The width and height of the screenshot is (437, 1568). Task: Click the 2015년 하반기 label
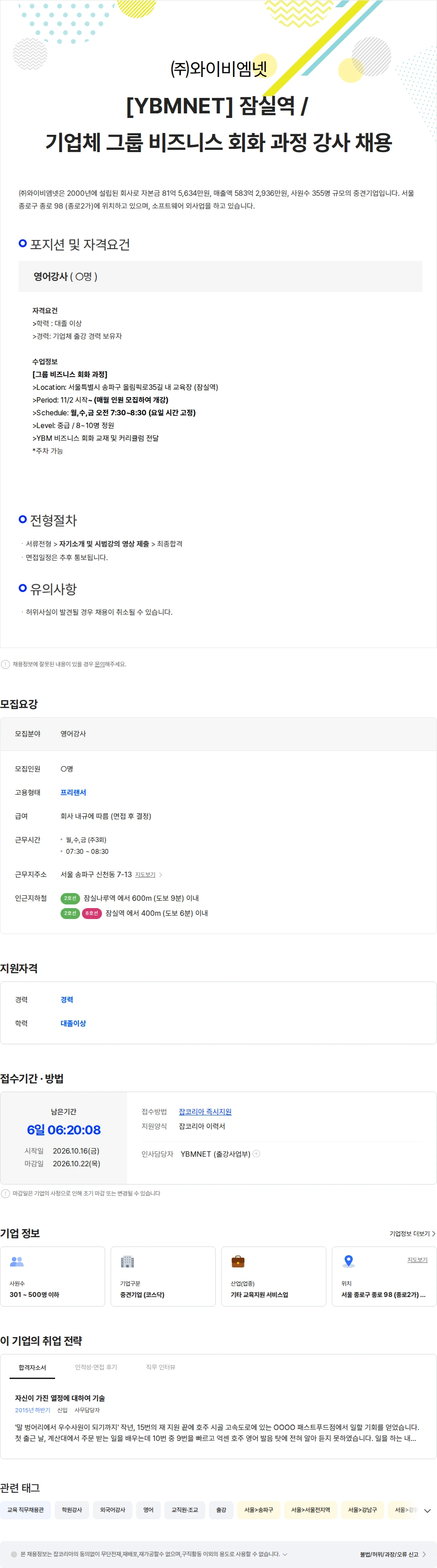pyautogui.click(x=33, y=1410)
